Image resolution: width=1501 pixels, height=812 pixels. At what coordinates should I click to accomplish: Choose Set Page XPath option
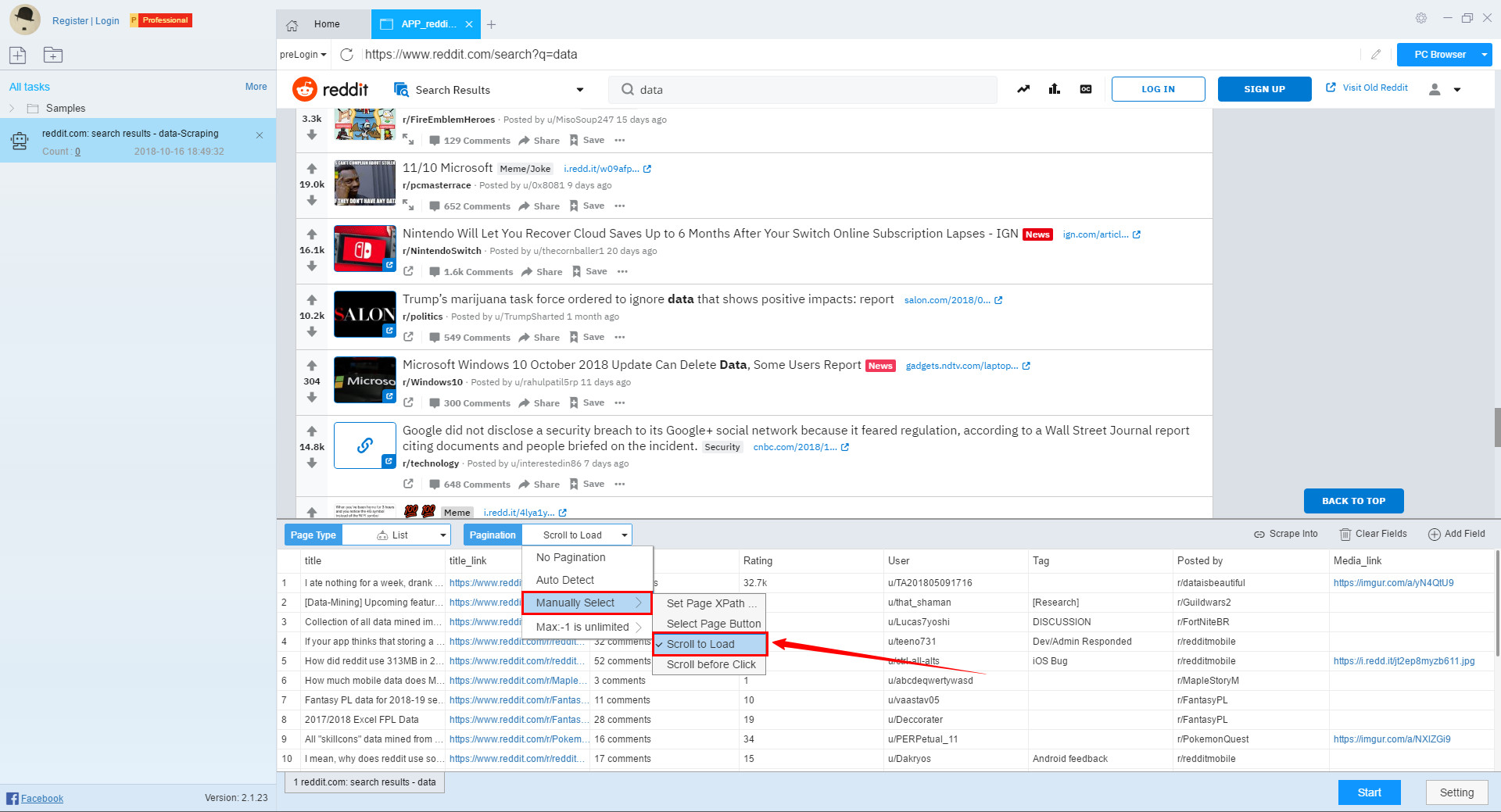(710, 603)
